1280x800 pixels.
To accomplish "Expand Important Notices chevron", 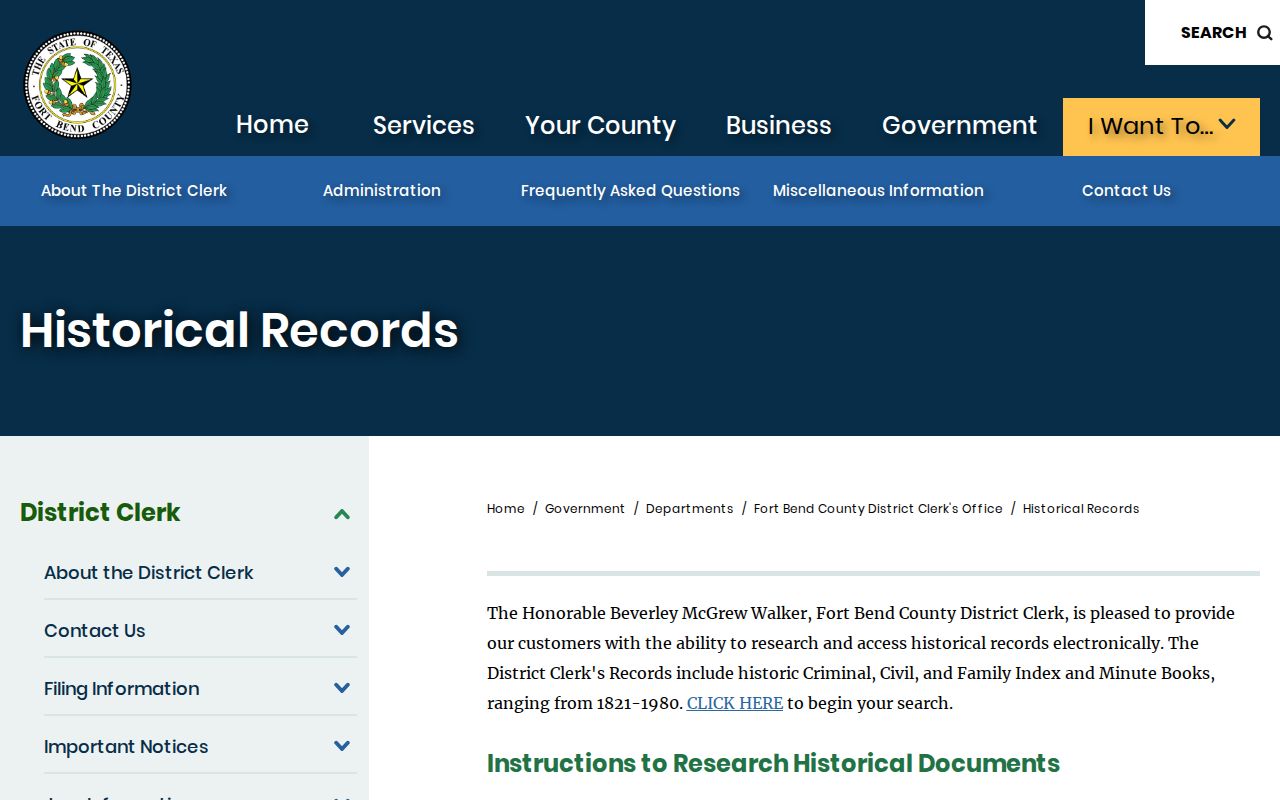I will click(x=342, y=746).
